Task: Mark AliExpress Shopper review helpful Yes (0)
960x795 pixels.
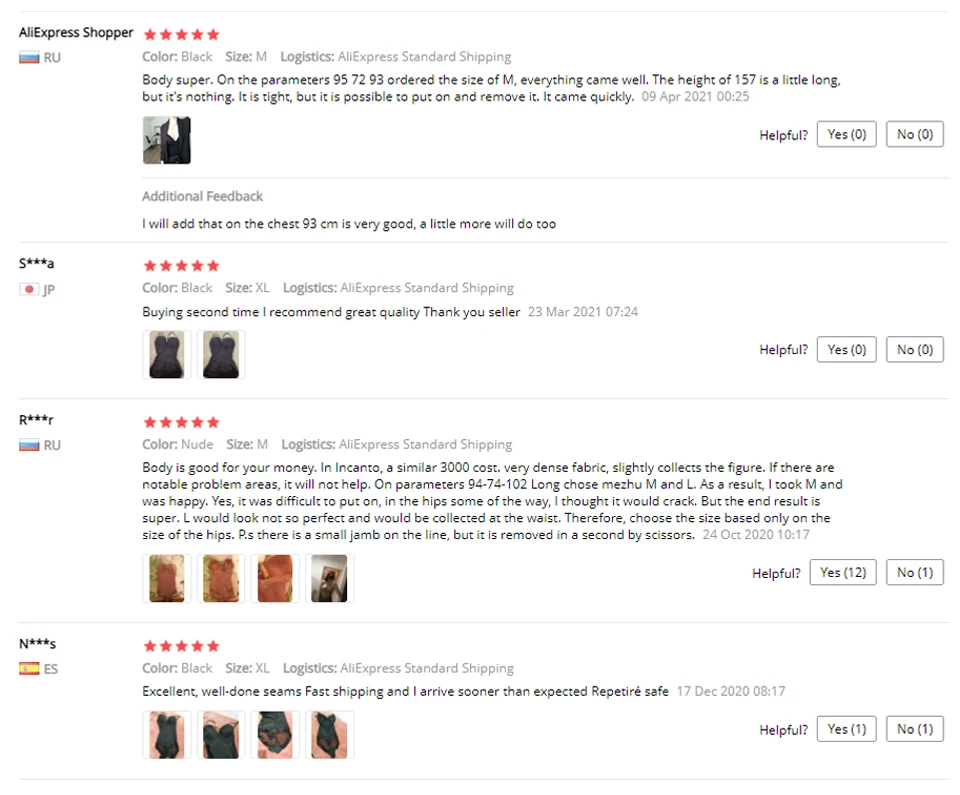Action: (847, 134)
